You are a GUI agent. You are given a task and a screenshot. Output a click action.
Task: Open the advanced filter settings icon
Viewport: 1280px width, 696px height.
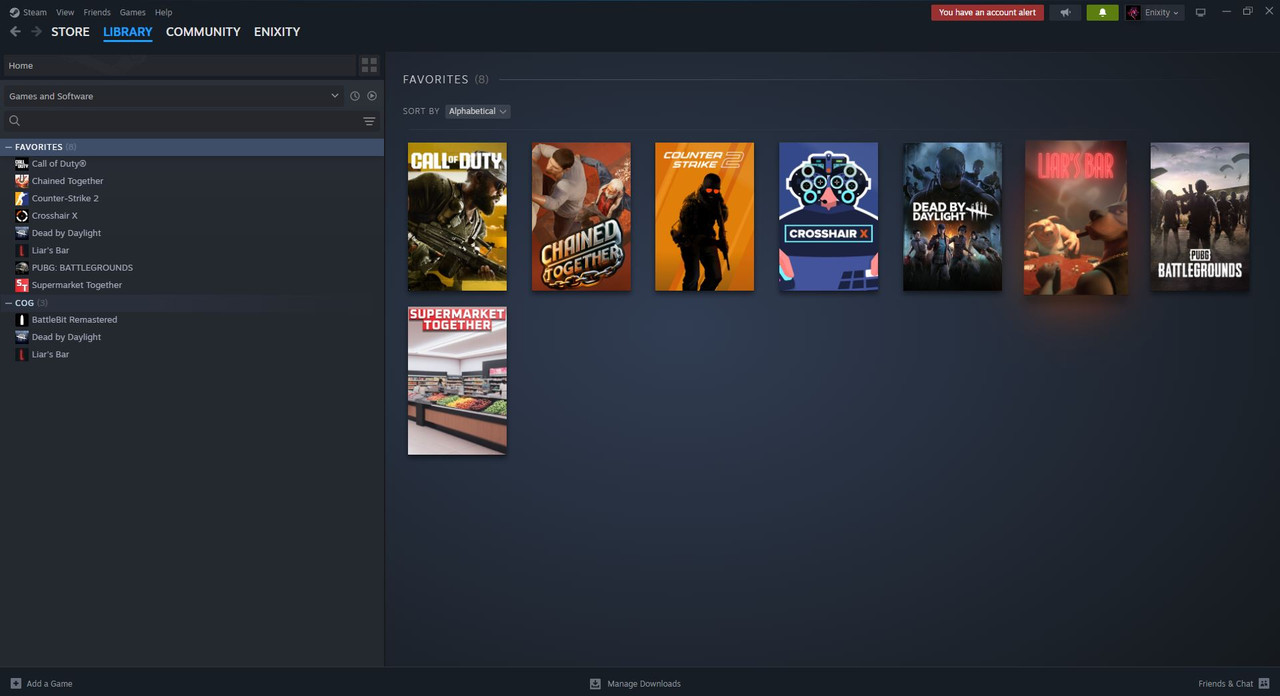(369, 121)
